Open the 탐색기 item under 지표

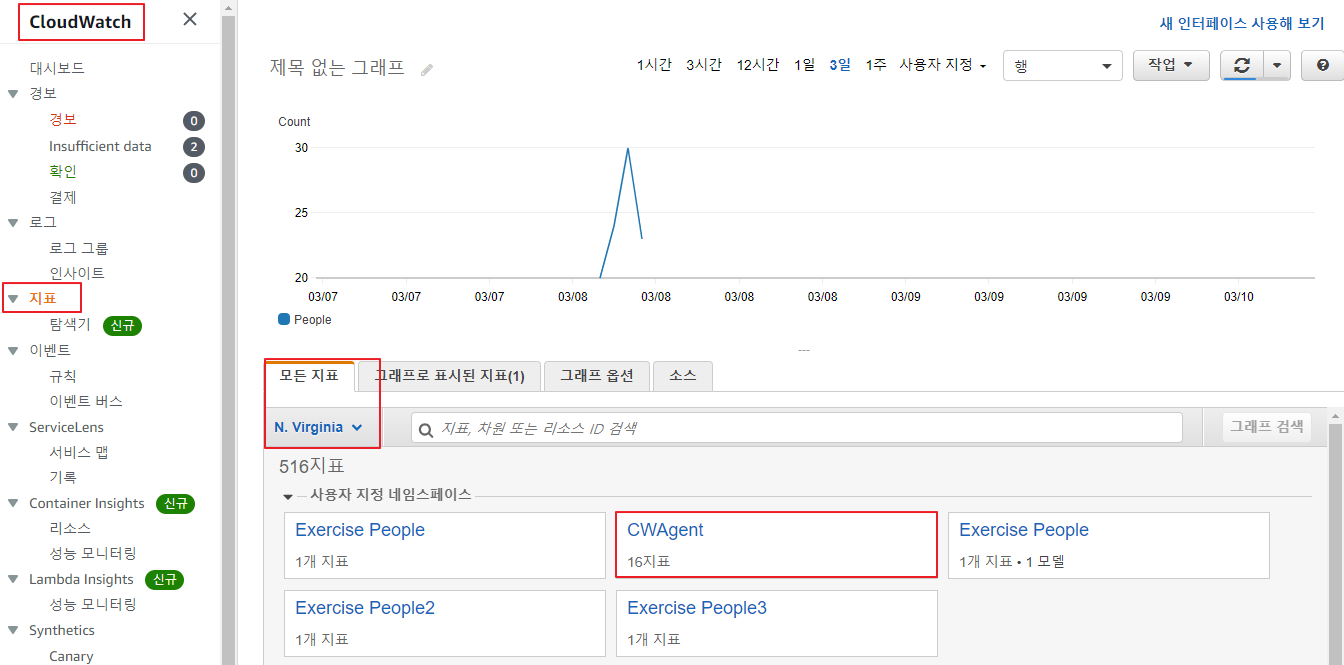70,324
